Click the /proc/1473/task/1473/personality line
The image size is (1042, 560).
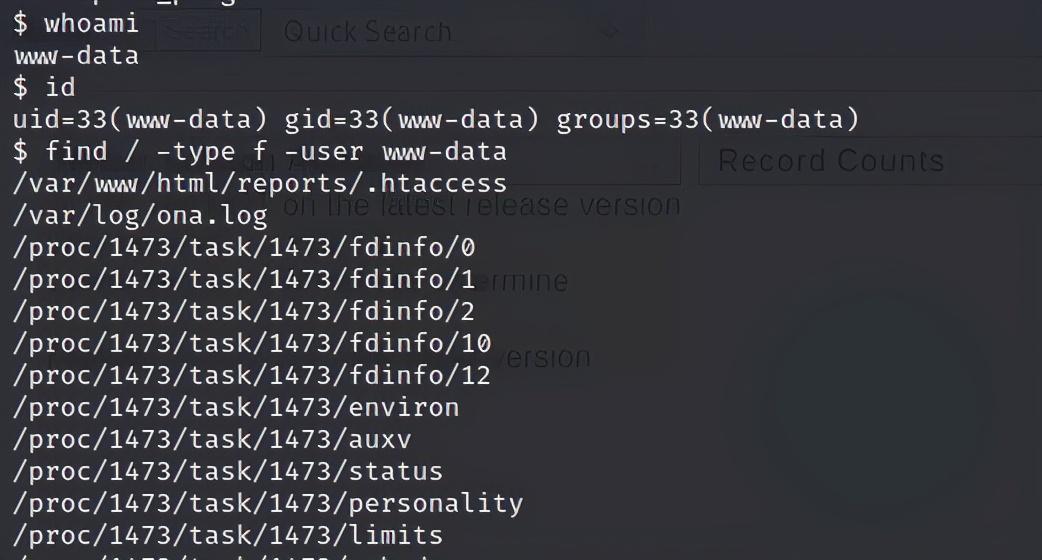click(268, 504)
